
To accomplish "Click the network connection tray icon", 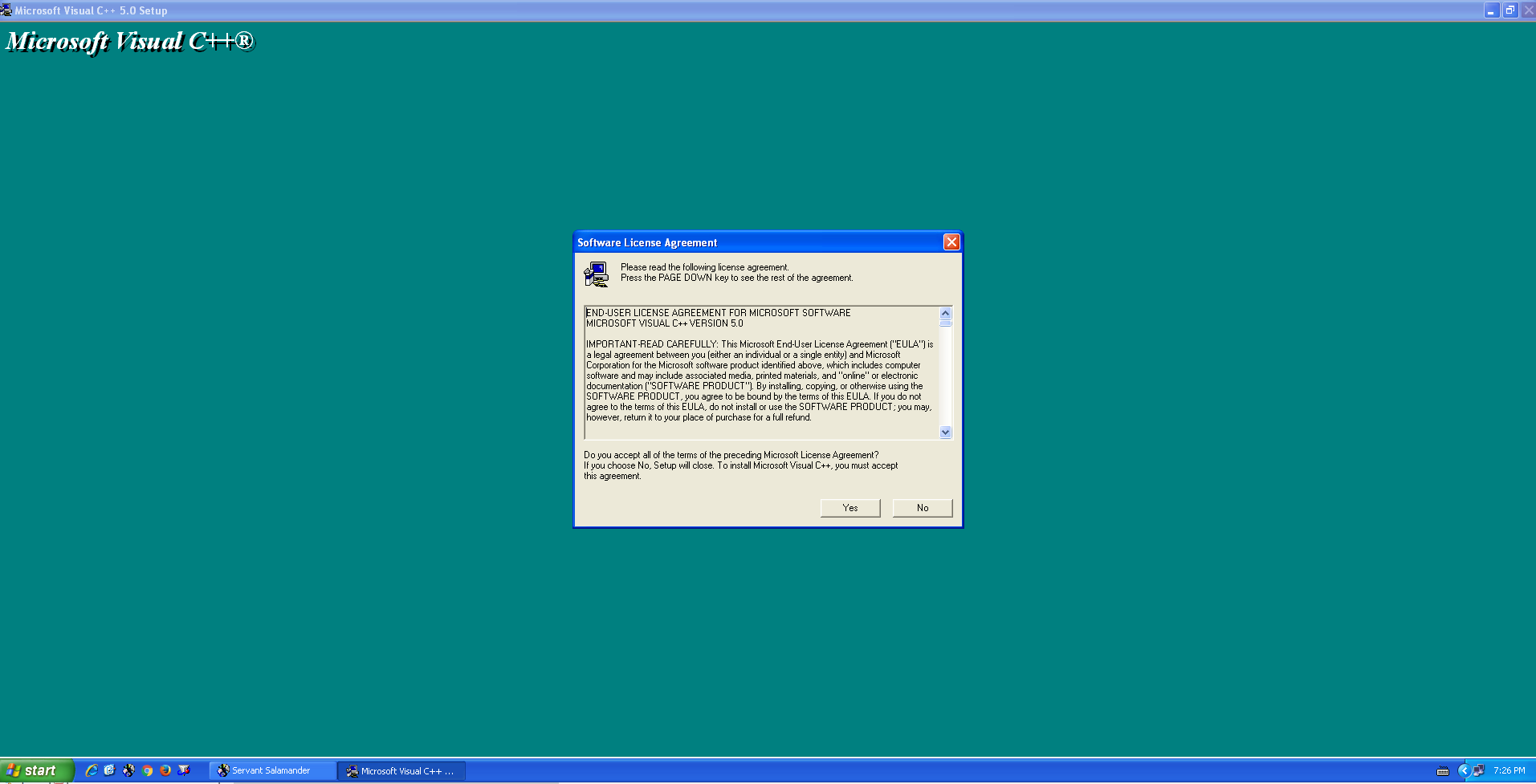I will point(1478,770).
